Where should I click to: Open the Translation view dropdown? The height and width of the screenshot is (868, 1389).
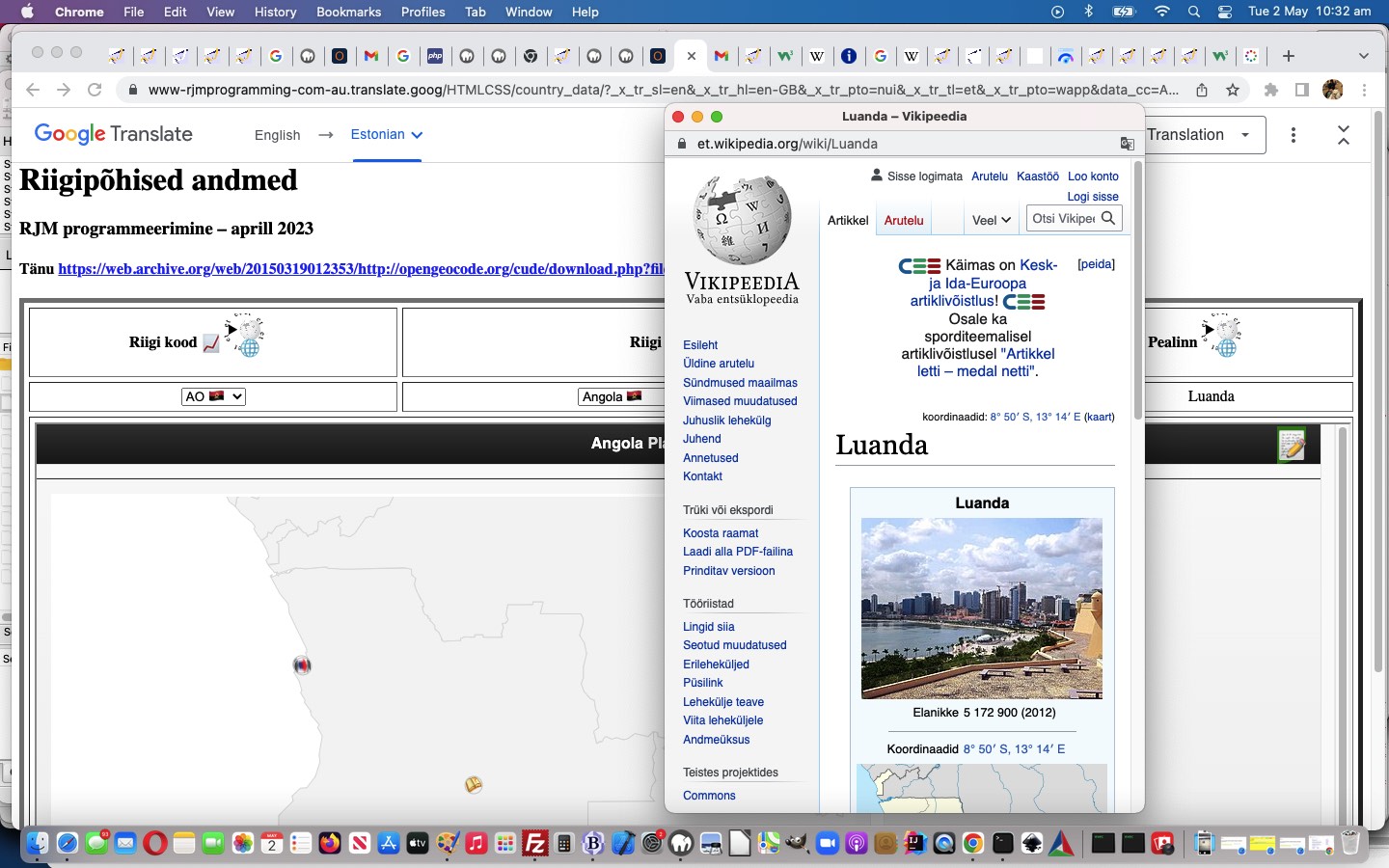click(x=1199, y=135)
